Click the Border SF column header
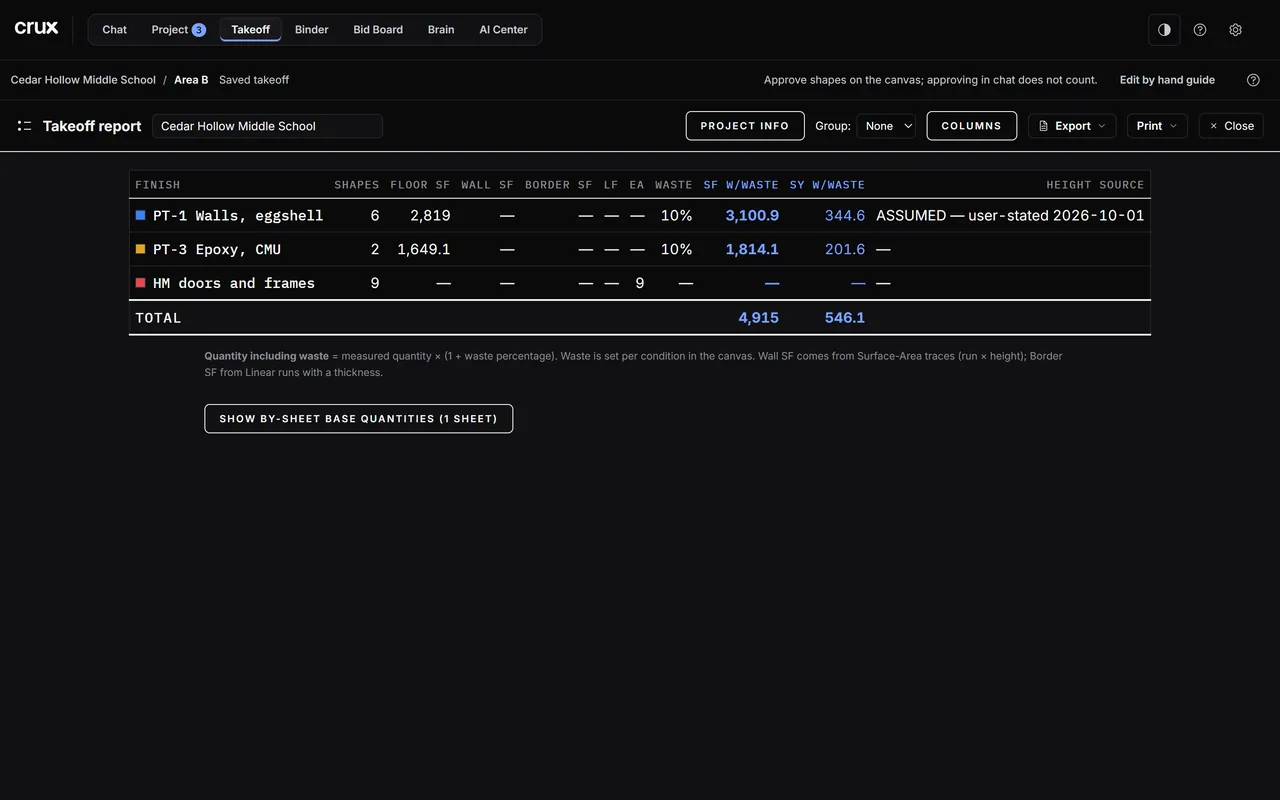Screen dimensions: 1280x800 click(559, 185)
